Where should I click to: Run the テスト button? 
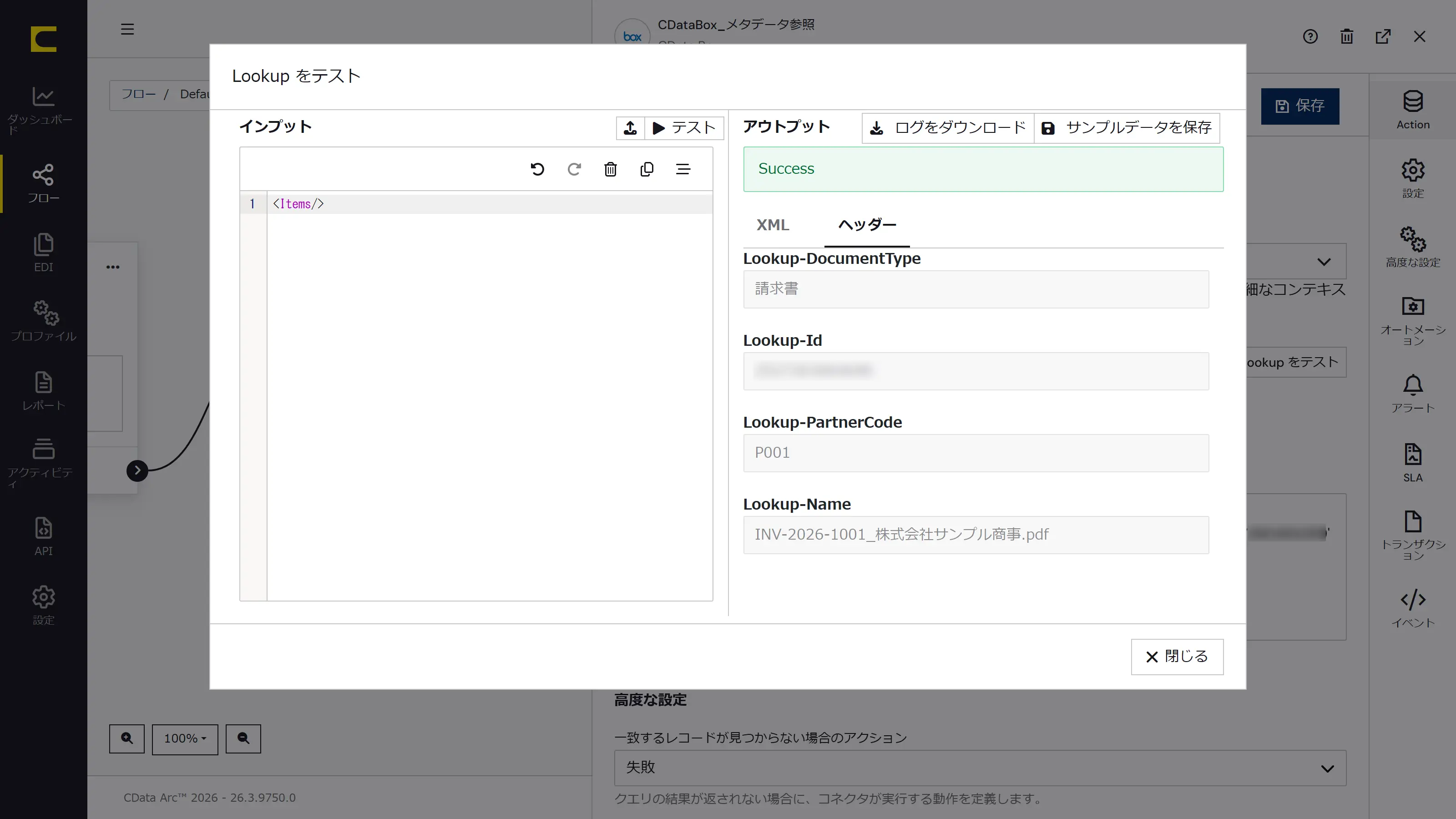684,128
